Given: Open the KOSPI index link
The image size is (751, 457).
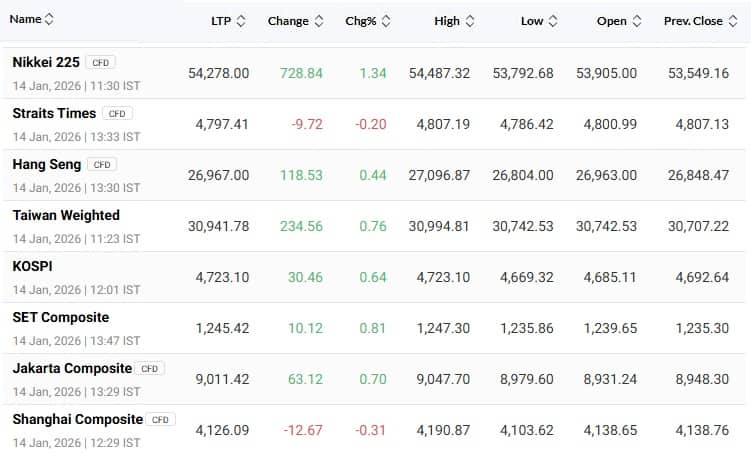Looking at the screenshot, I should tap(33, 266).
